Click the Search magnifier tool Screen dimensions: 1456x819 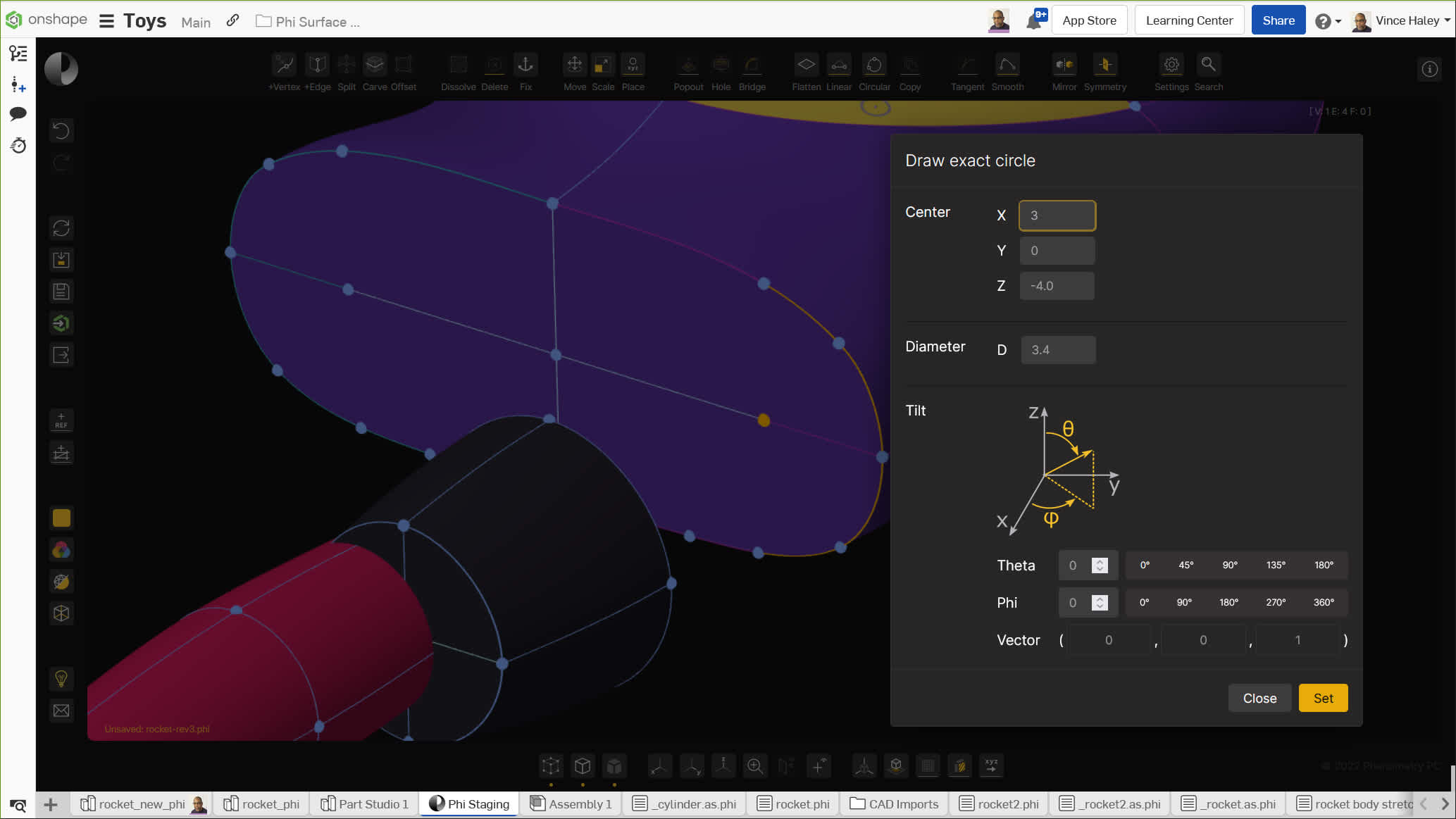coord(1208,65)
